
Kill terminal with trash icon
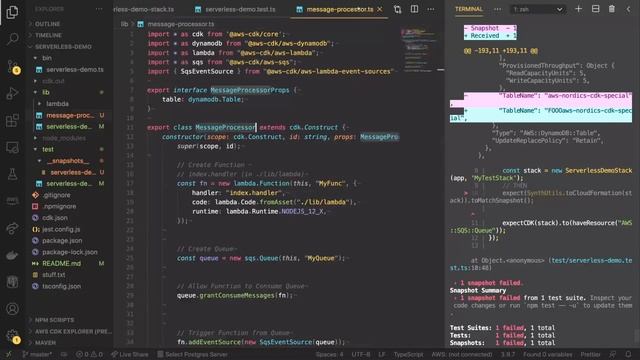point(612,9)
